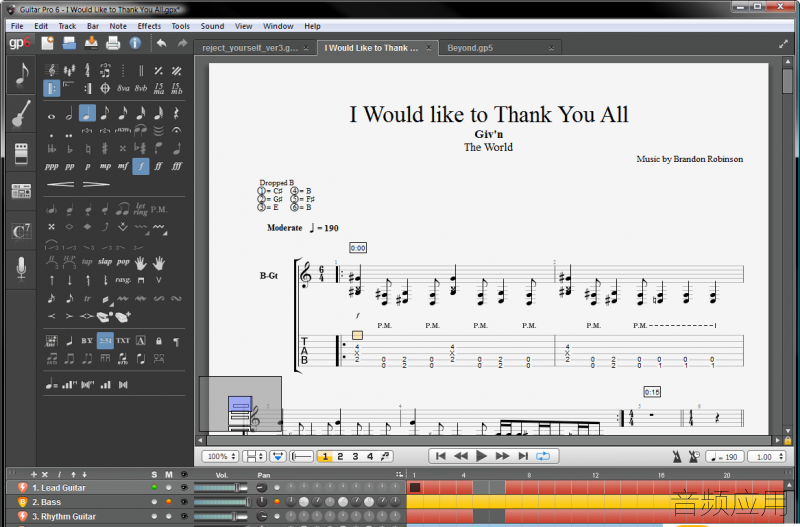Open the tempo 190 selector
The width and height of the screenshot is (800, 527).
click(724, 457)
